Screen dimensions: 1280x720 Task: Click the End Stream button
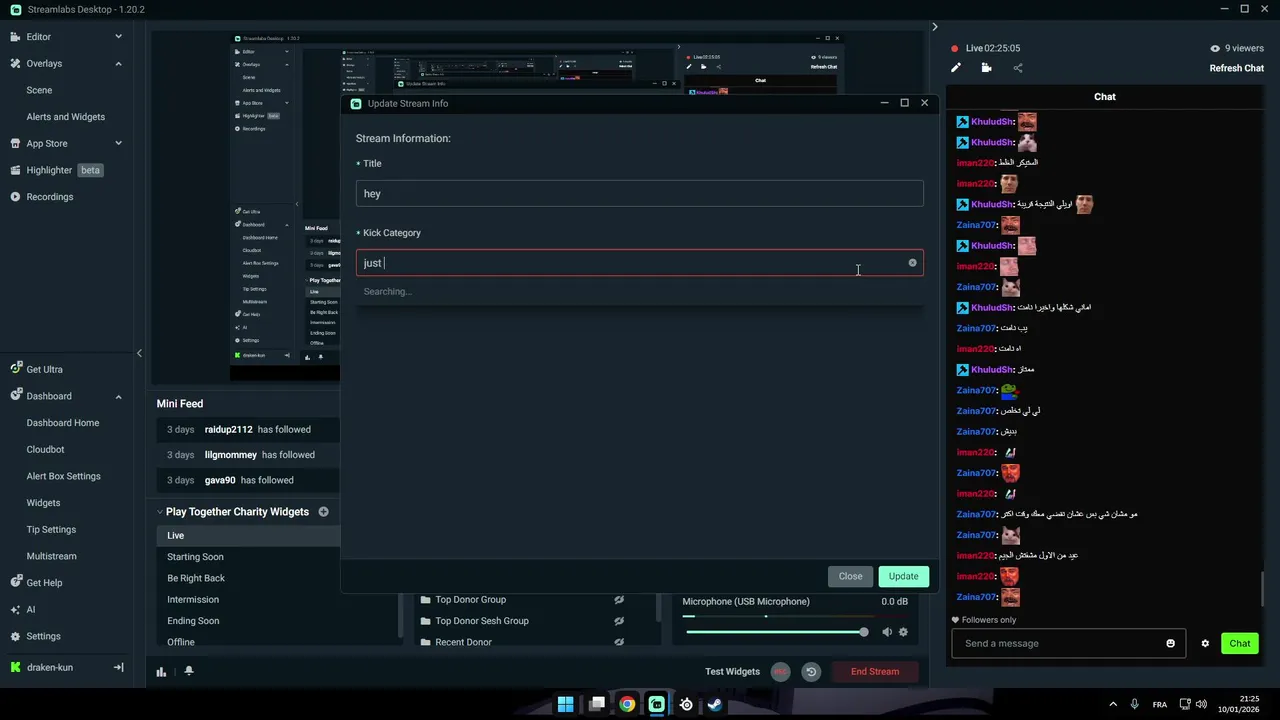pyautogui.click(x=874, y=672)
